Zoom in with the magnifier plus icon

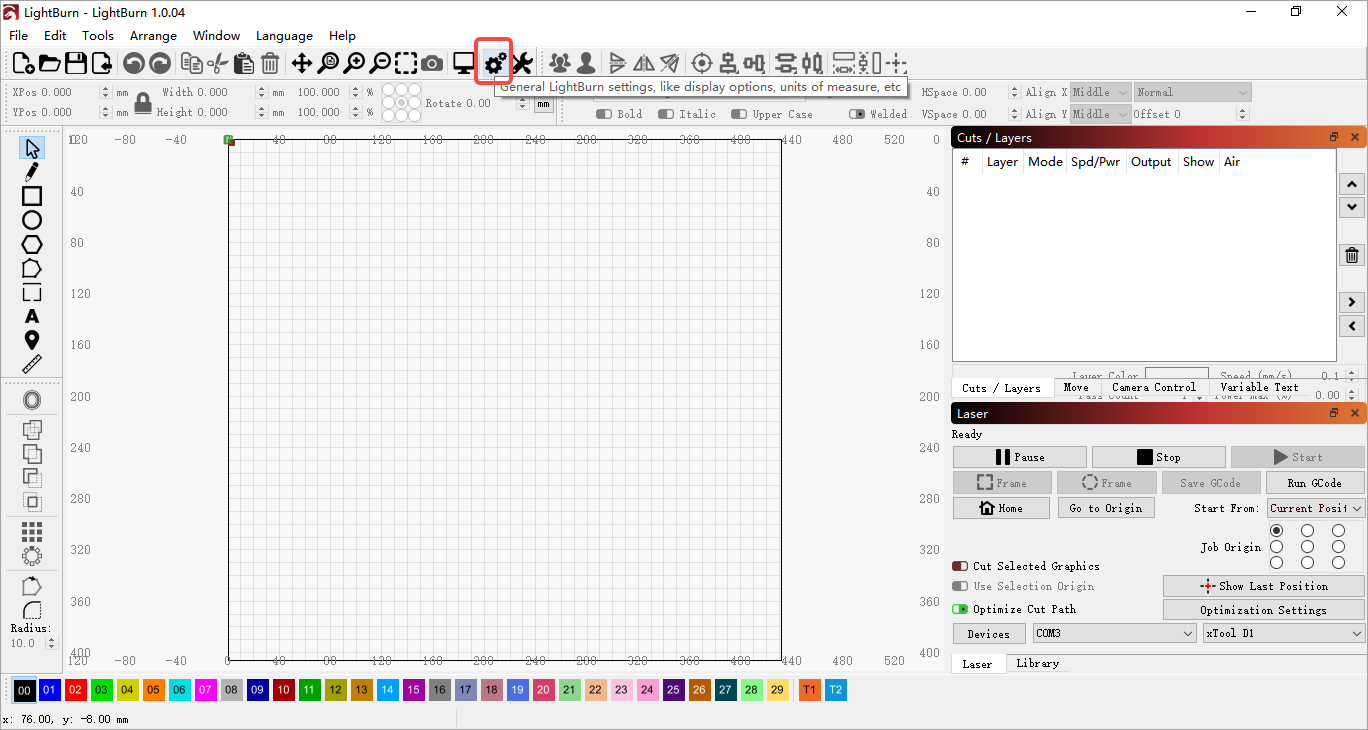pos(354,64)
